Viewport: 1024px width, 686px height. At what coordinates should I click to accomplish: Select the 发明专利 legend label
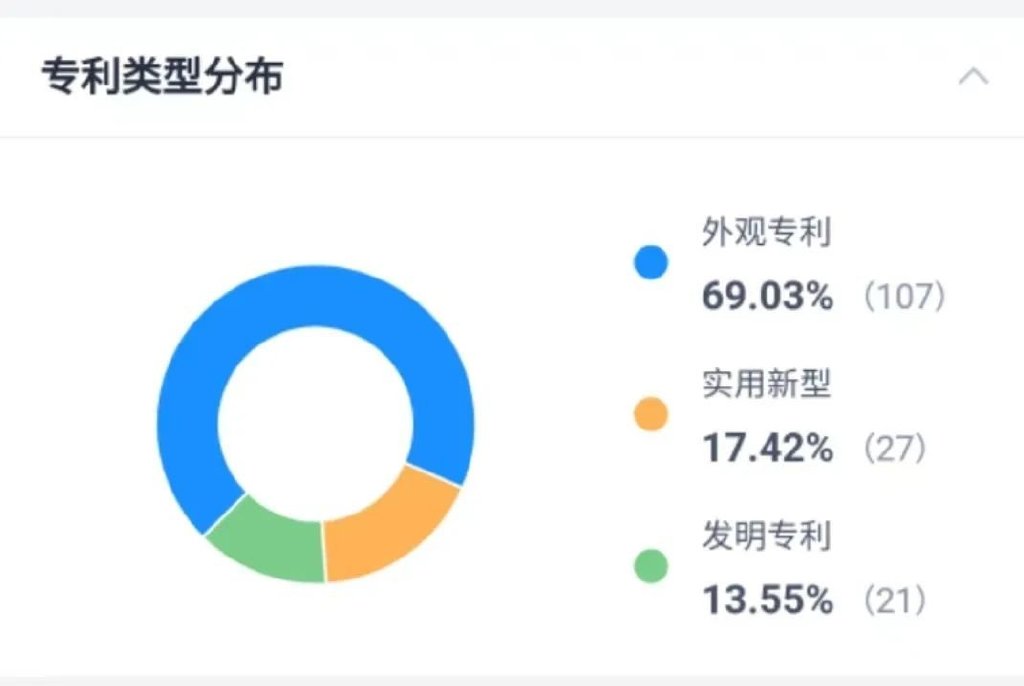767,536
